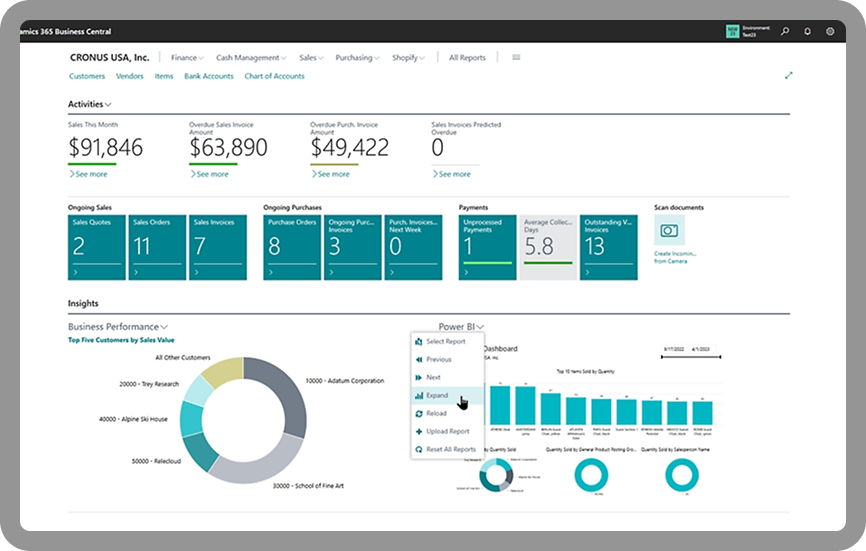Toggle the Power BI dropdown chevron
866x551 pixels.
[x=480, y=327]
